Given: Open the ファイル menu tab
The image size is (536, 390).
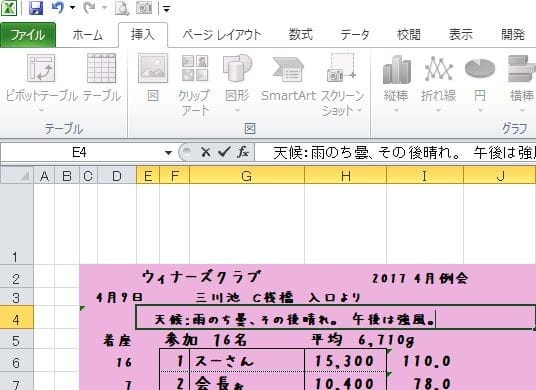Looking at the screenshot, I should click(28, 35).
